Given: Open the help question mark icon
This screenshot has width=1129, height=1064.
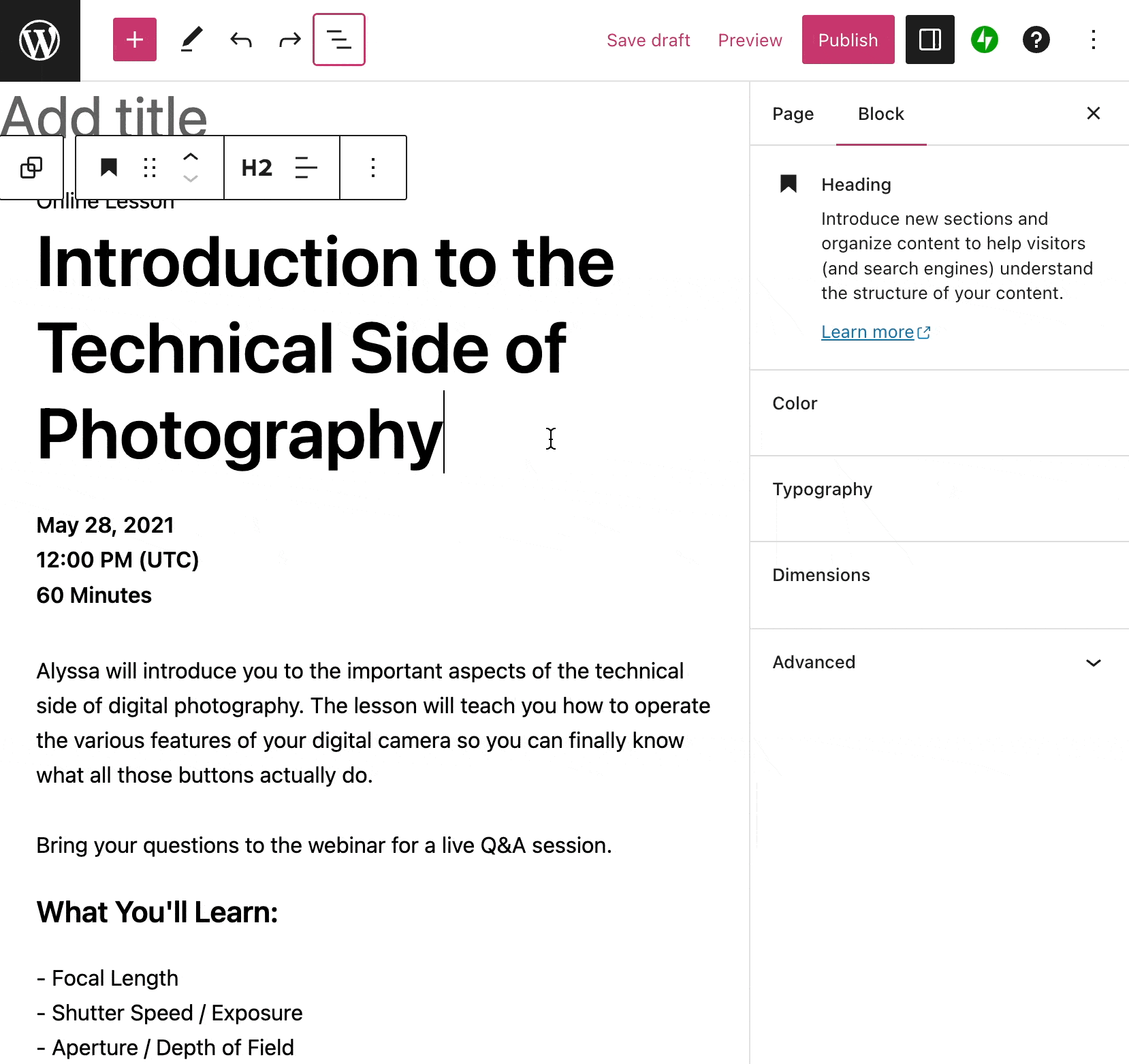Looking at the screenshot, I should 1036,40.
